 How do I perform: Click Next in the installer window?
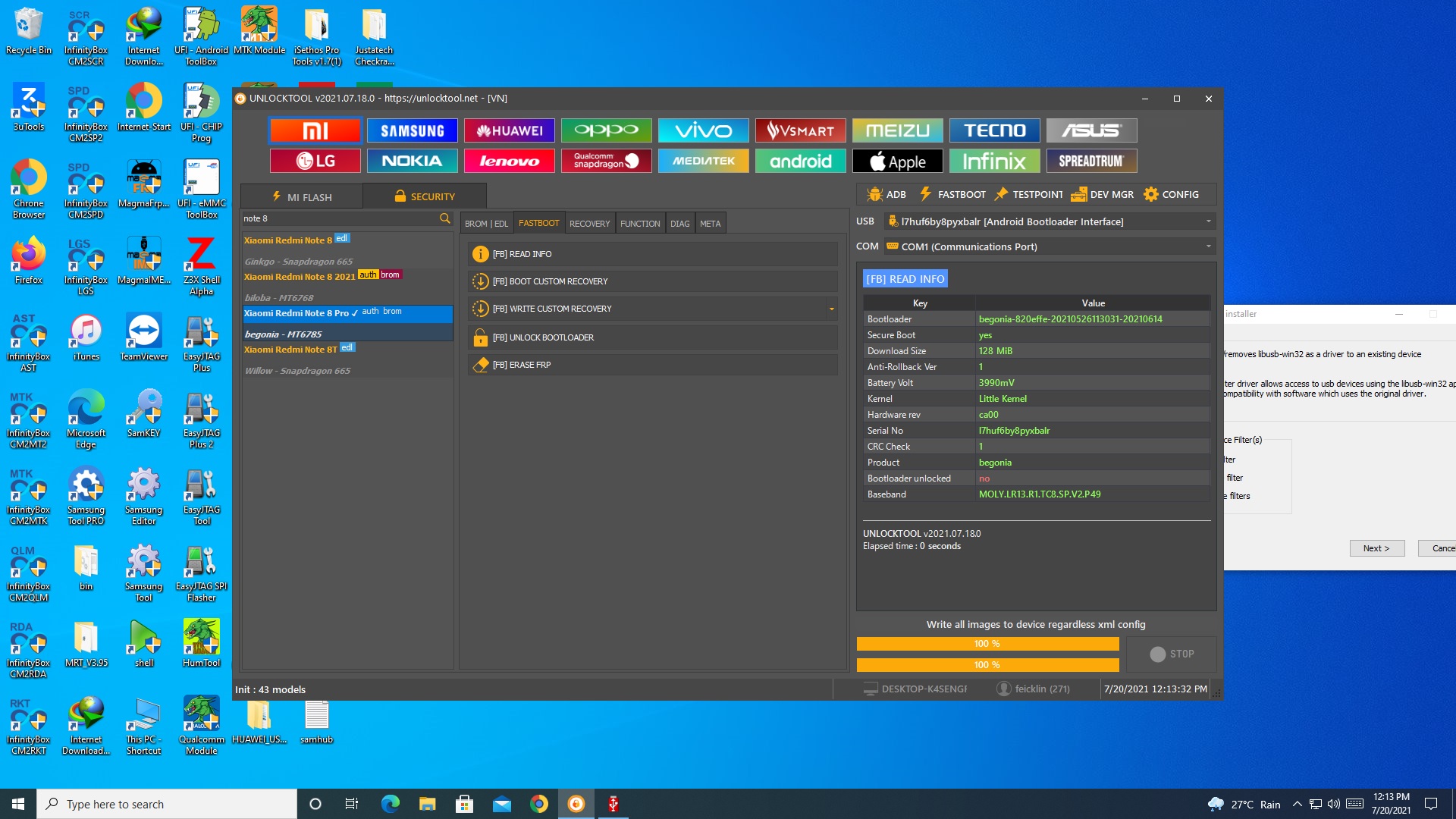tap(1377, 548)
